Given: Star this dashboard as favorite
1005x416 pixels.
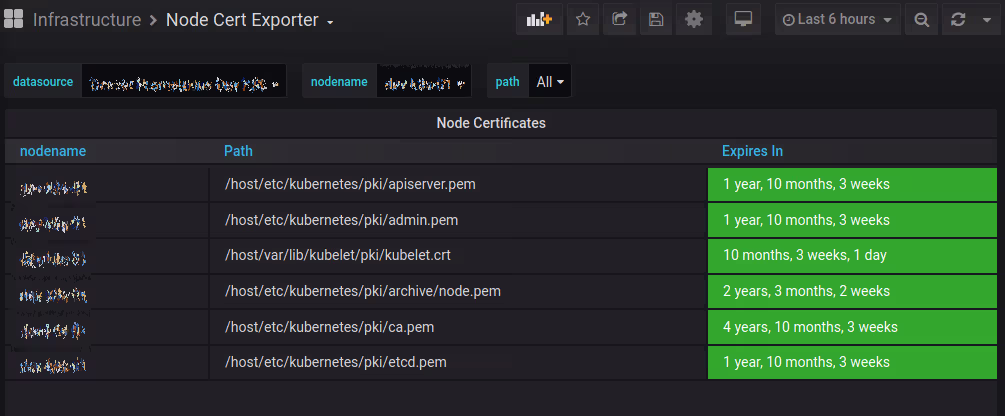Looking at the screenshot, I should pyautogui.click(x=584, y=20).
